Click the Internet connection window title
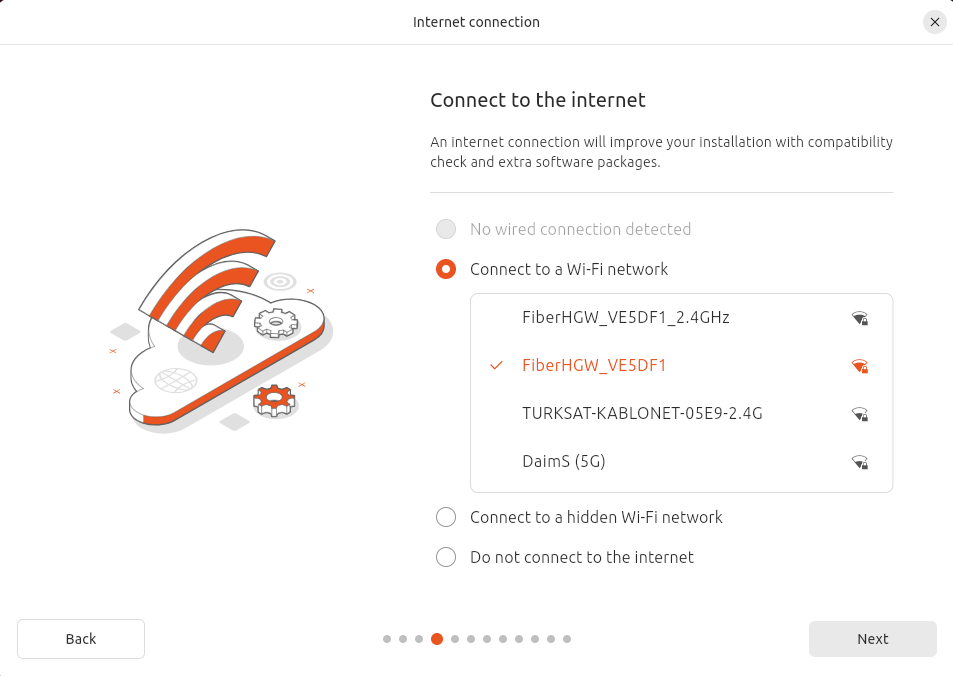Viewport: 953px width, 676px height. [476, 22]
